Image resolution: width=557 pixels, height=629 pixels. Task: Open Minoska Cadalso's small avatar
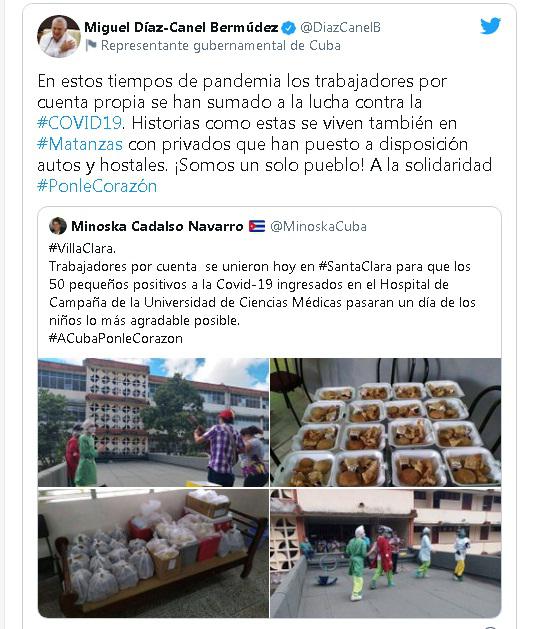[x=58, y=226]
